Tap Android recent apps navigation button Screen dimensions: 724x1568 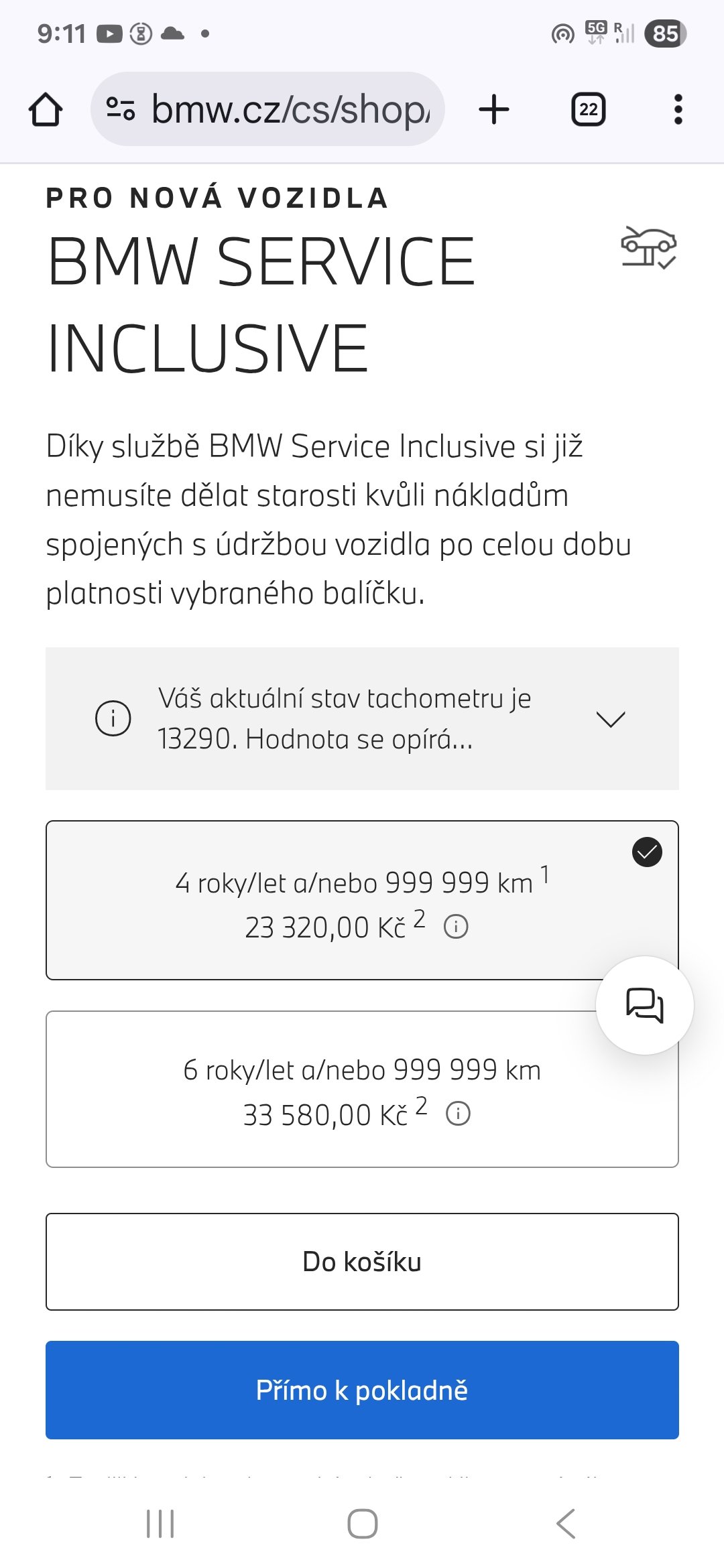click(160, 1524)
